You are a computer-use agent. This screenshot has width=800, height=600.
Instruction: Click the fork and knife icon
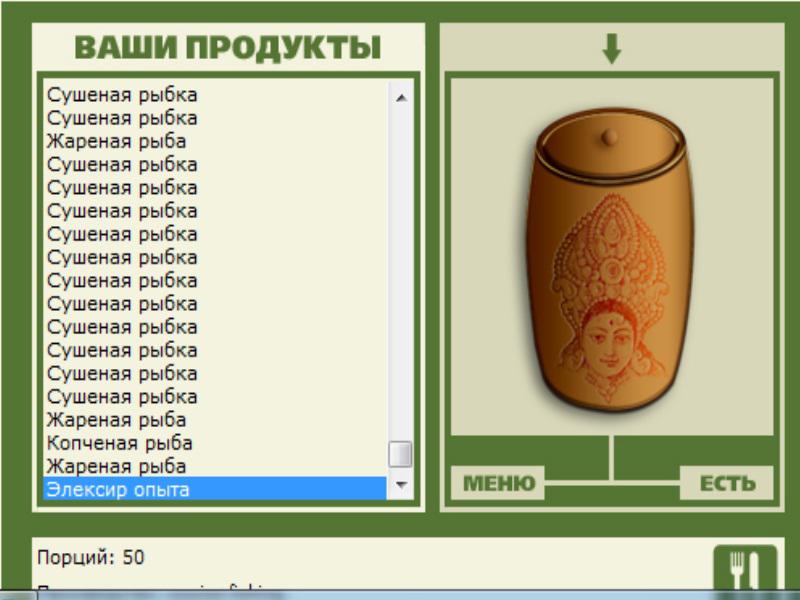(x=745, y=568)
